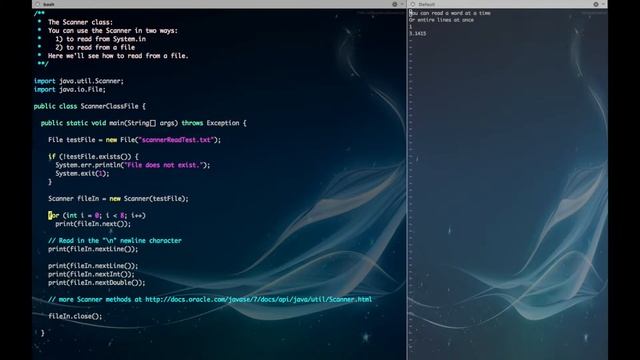Click the 'You can use the Scanner in two ways:' line

coord(113,31)
